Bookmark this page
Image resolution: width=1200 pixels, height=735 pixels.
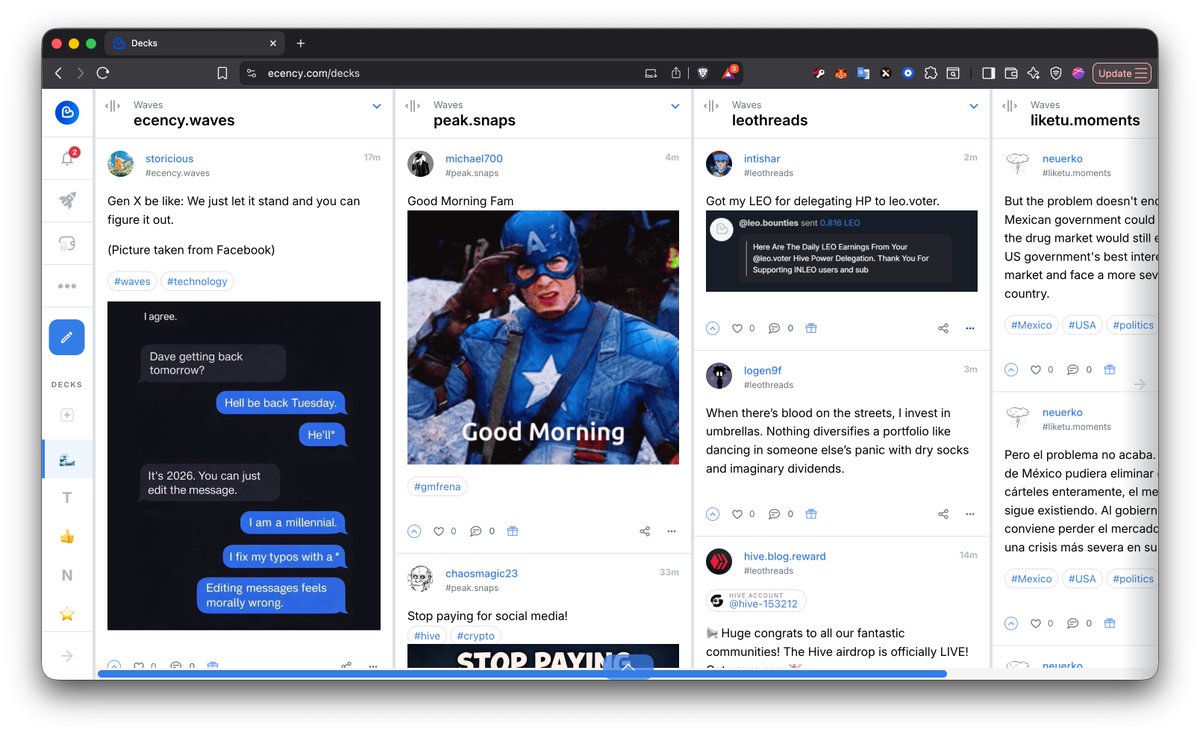(222, 73)
